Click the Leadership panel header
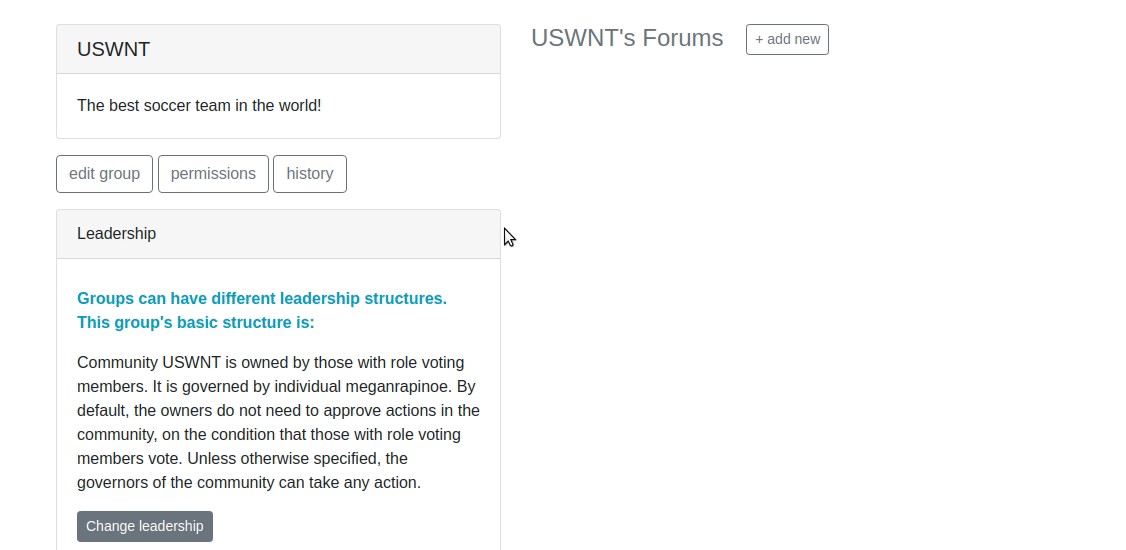 (x=117, y=234)
